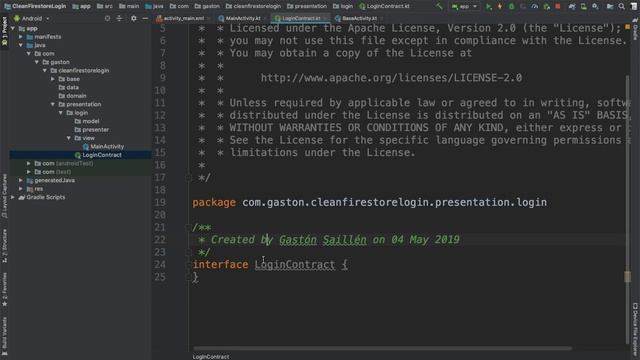Select LoginContract in project tree

[x=98, y=155]
